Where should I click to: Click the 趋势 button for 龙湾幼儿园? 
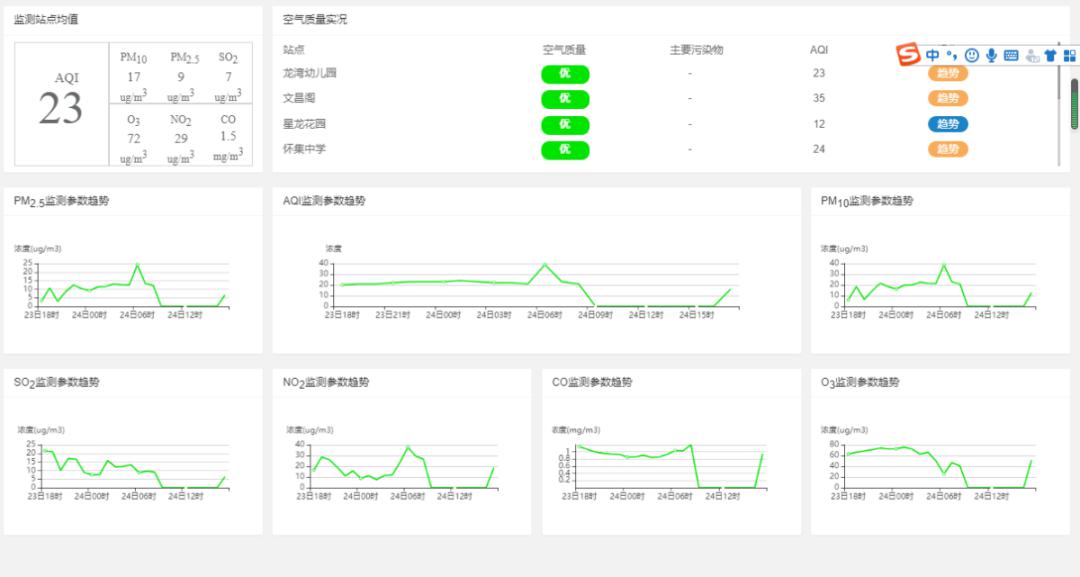pyautogui.click(x=947, y=73)
